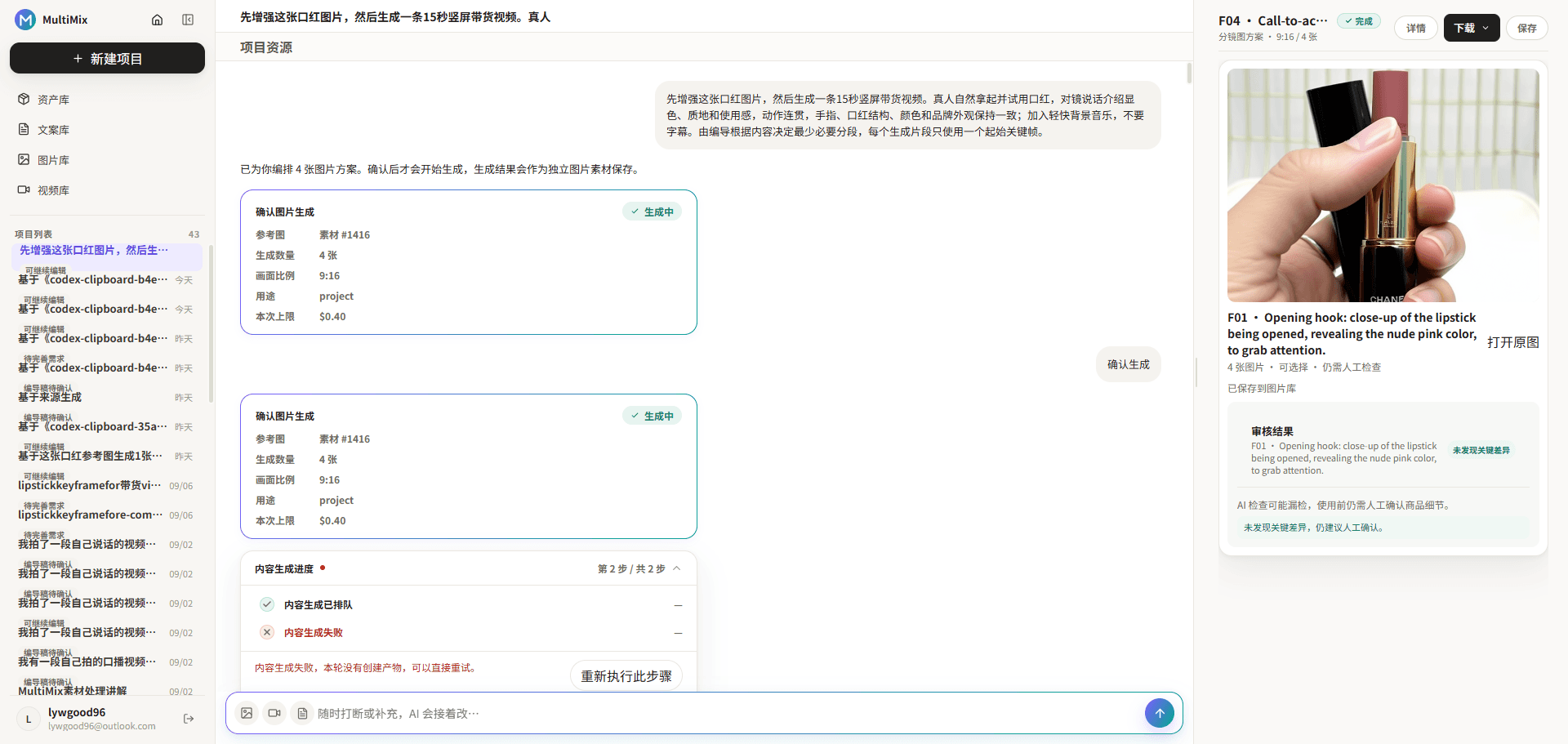Create a new project with 新建项目
The image size is (1568, 744).
107,59
